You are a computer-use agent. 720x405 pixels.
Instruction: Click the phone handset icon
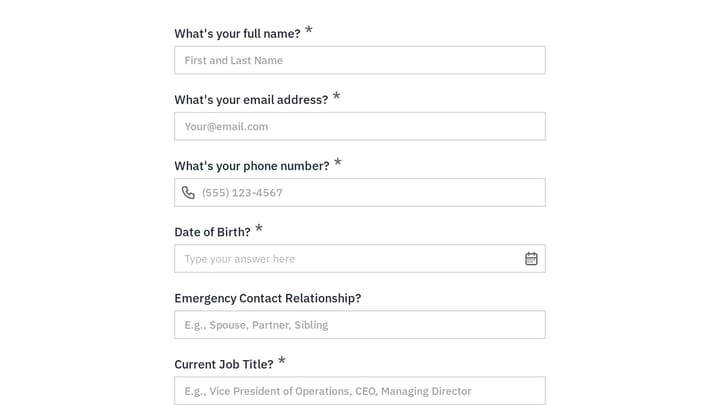[188, 192]
